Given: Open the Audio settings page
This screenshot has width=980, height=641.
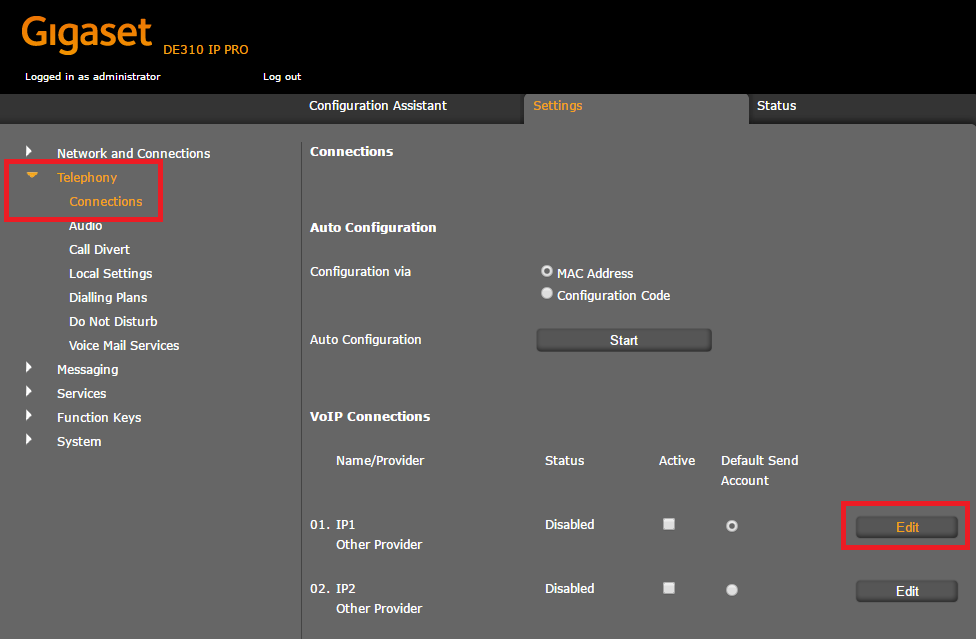Looking at the screenshot, I should pos(85,225).
